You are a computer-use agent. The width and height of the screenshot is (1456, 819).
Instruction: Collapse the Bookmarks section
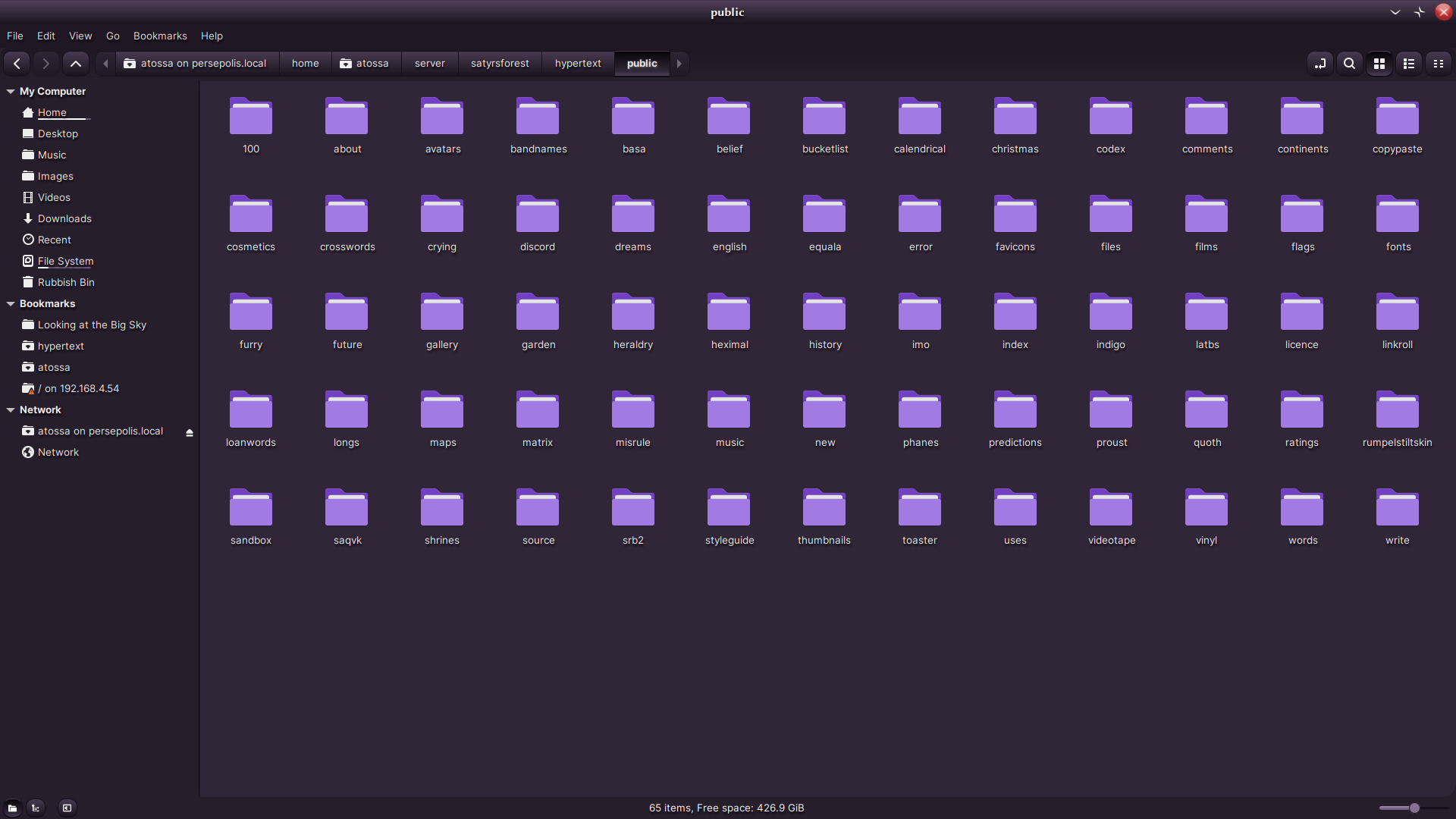11,303
